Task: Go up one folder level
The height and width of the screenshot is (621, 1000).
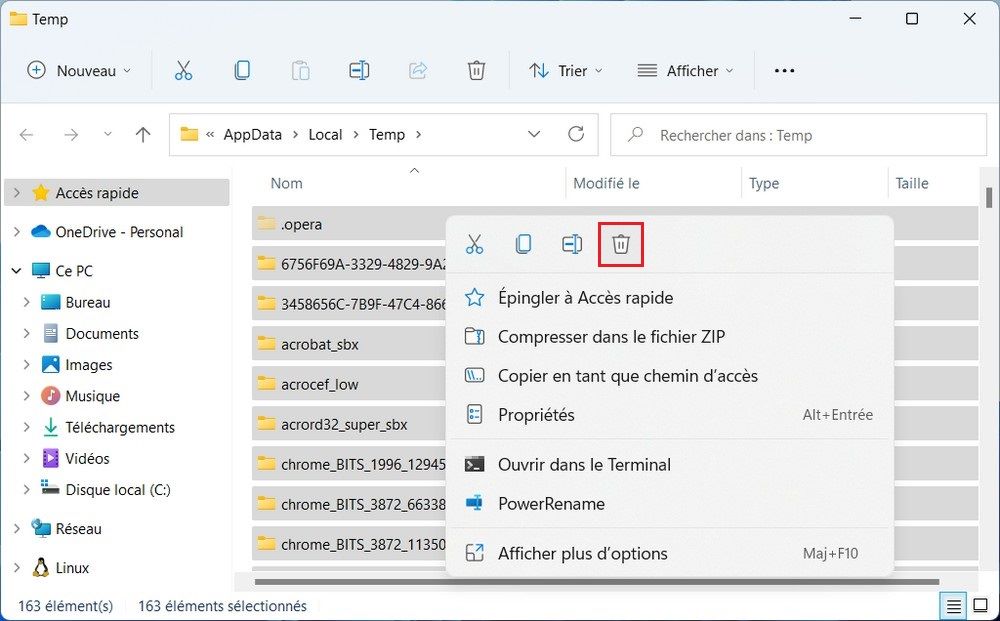Action: (143, 135)
